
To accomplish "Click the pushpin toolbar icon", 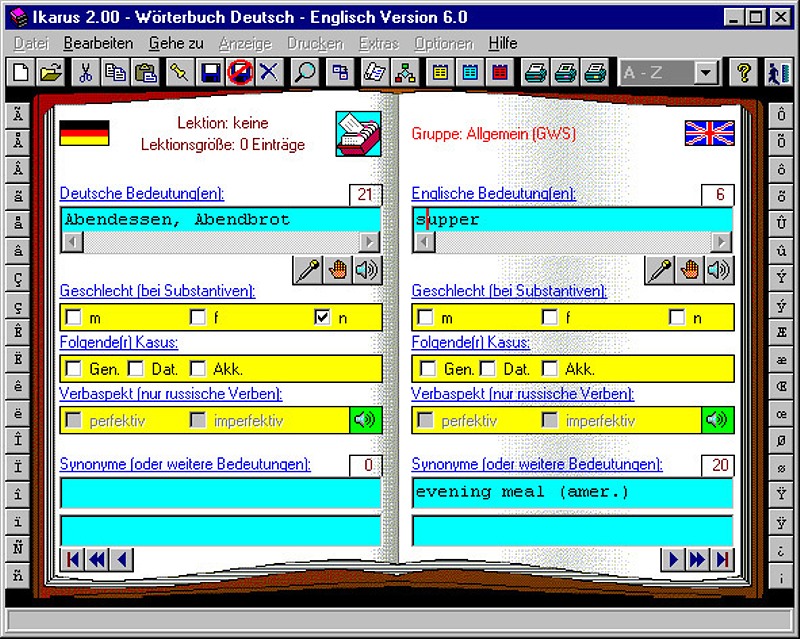I will point(180,72).
